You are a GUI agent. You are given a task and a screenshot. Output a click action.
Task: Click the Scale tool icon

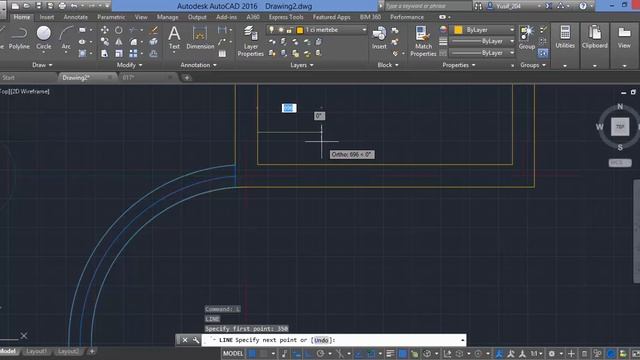(119, 53)
